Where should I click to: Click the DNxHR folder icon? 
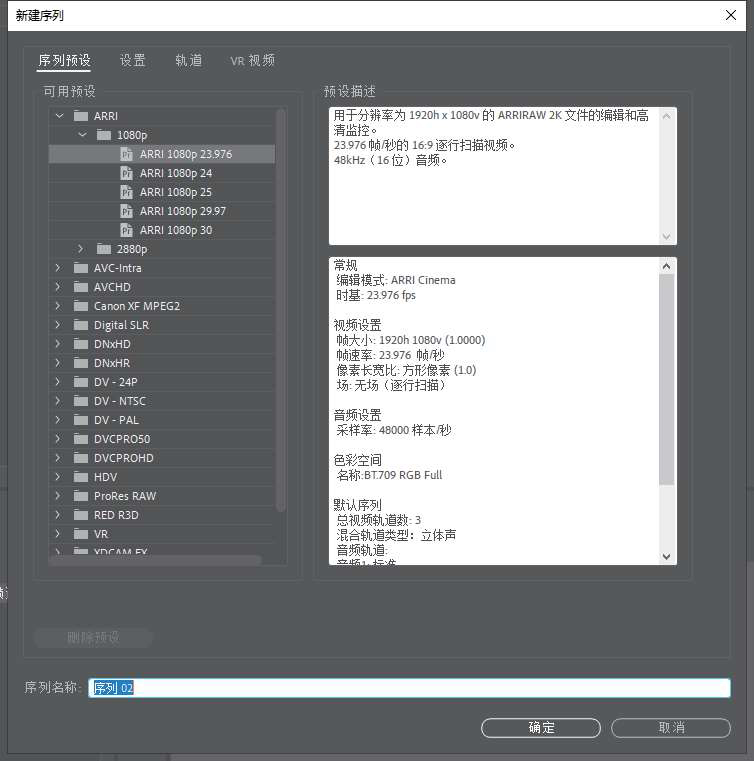pos(81,363)
